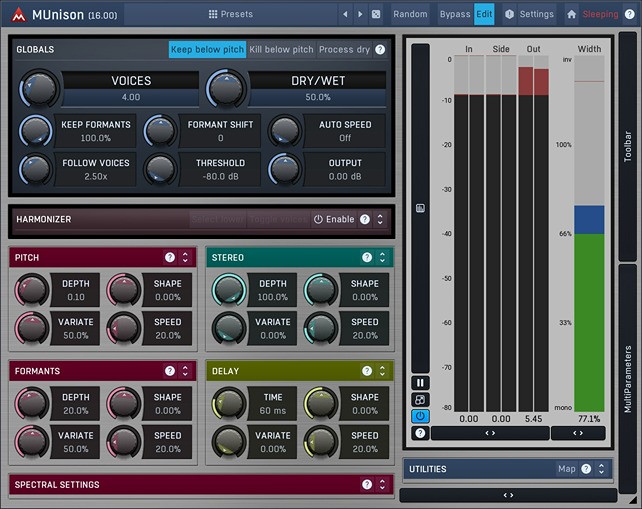Click the previous preset arrow
The height and width of the screenshot is (509, 642).
tap(345, 14)
